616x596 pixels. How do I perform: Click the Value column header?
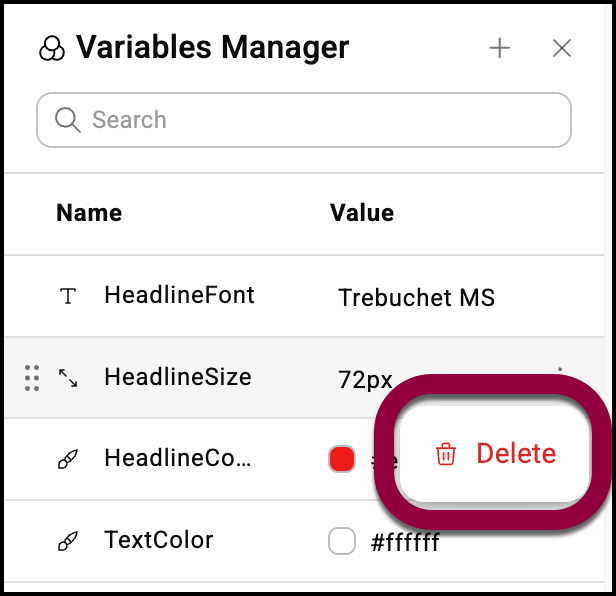click(x=361, y=212)
